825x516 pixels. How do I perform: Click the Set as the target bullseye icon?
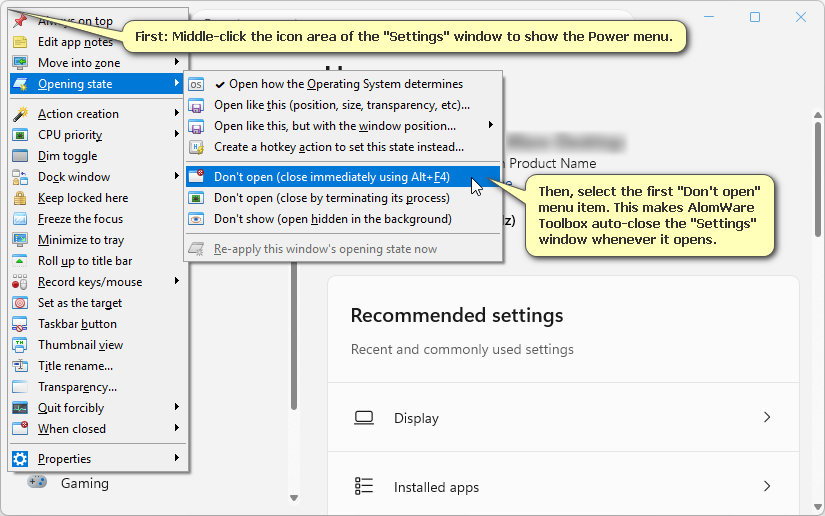click(20, 303)
